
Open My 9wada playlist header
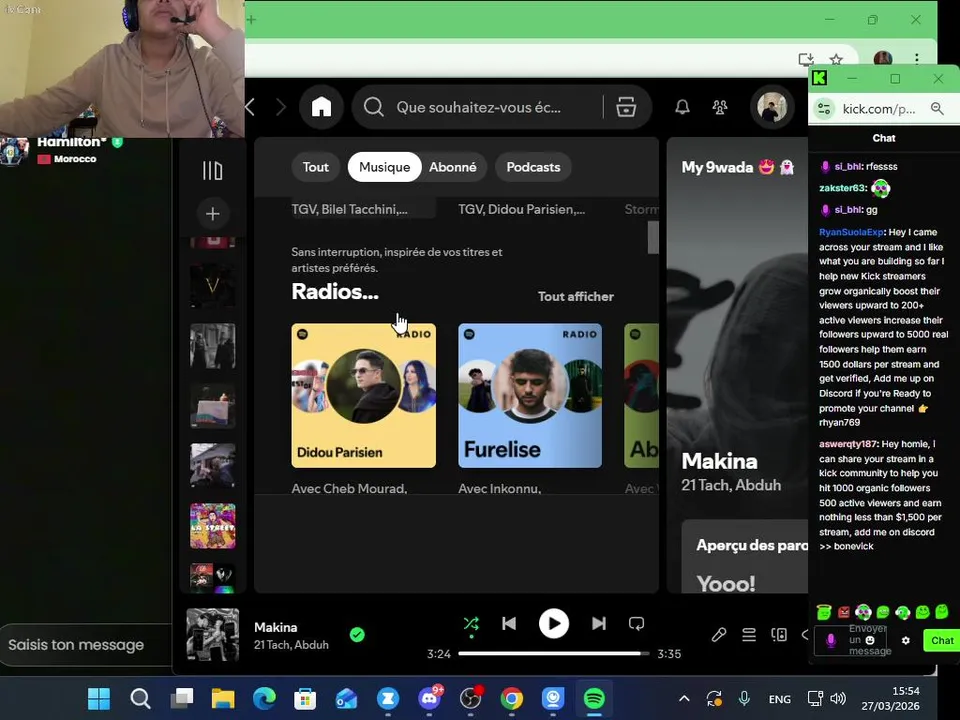pos(738,167)
